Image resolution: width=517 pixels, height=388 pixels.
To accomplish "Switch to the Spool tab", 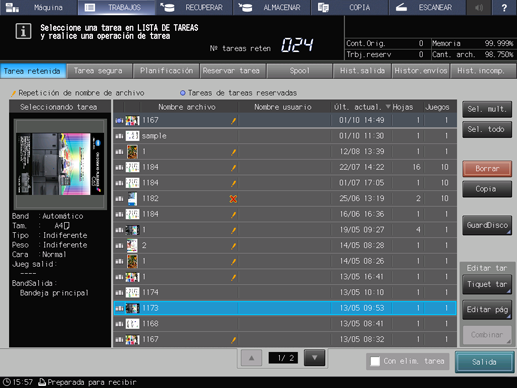I will [299, 71].
